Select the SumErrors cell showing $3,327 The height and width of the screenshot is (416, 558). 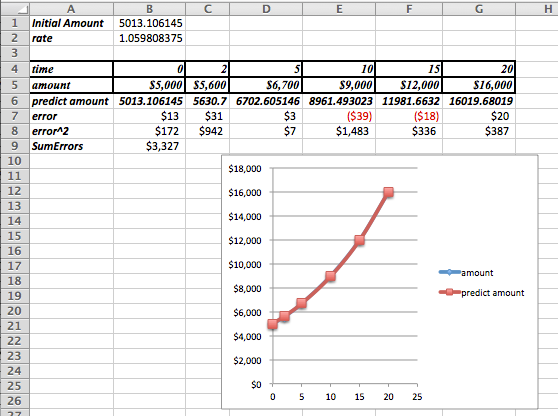coord(149,146)
